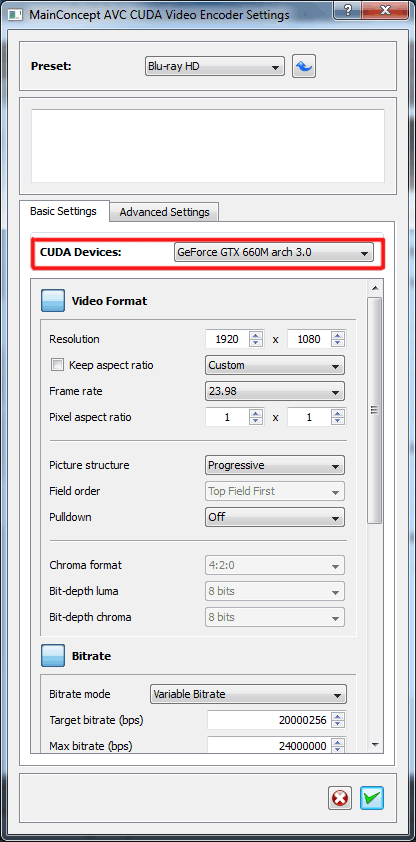Switch to the Advanced Settings tab
The width and height of the screenshot is (416, 842).
(x=164, y=212)
